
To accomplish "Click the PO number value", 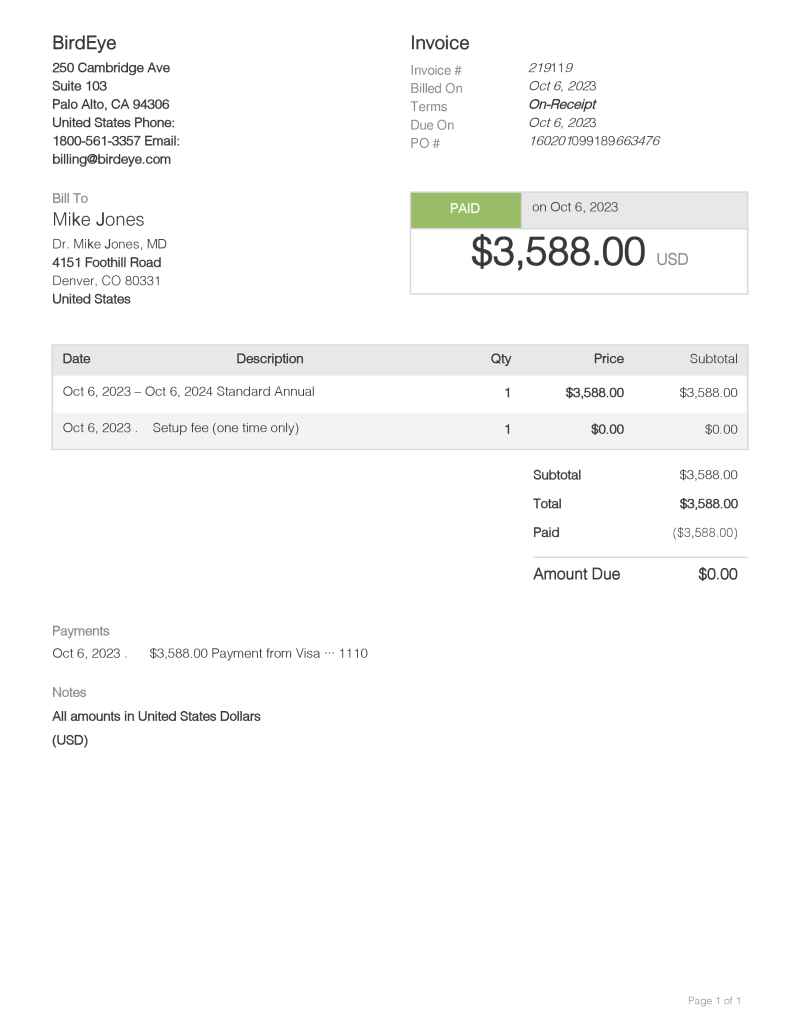I will (x=594, y=141).
